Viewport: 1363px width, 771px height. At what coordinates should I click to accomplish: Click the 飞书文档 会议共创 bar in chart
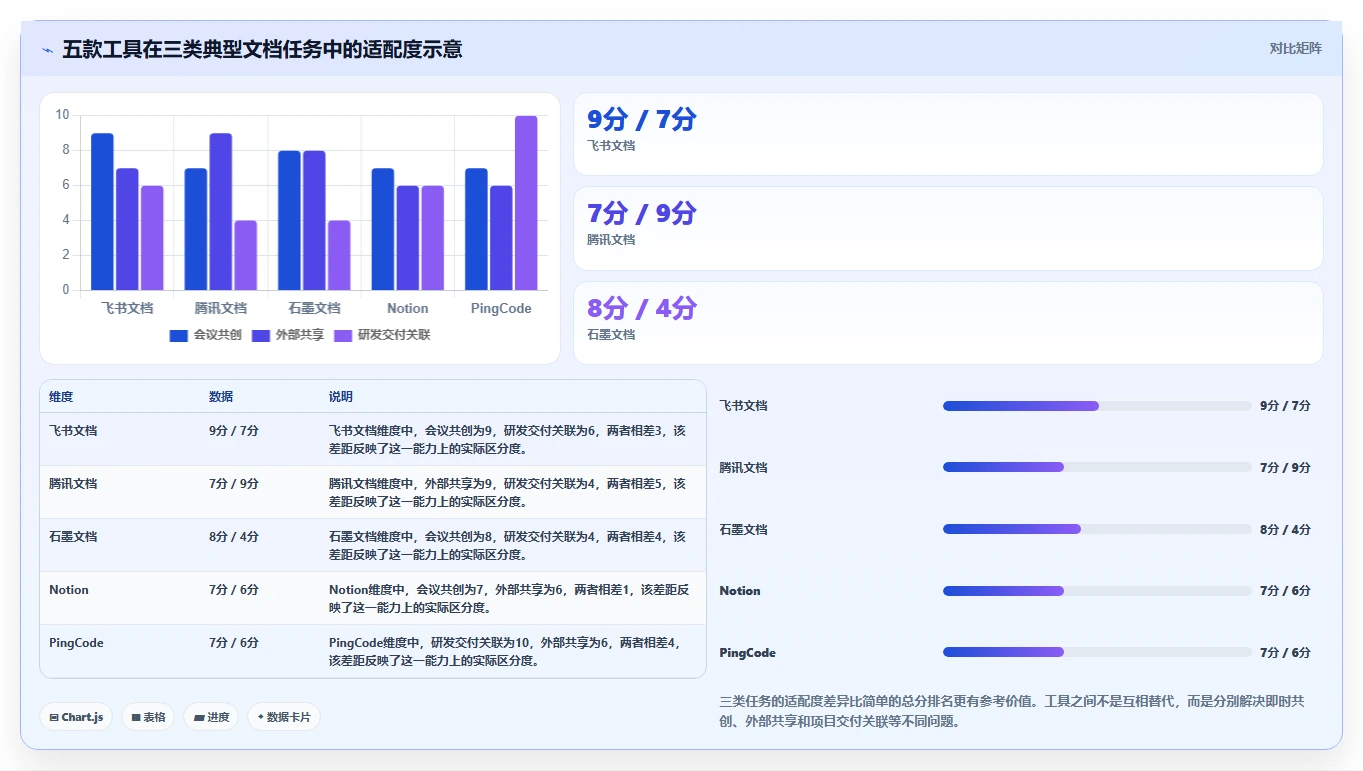click(x=102, y=212)
